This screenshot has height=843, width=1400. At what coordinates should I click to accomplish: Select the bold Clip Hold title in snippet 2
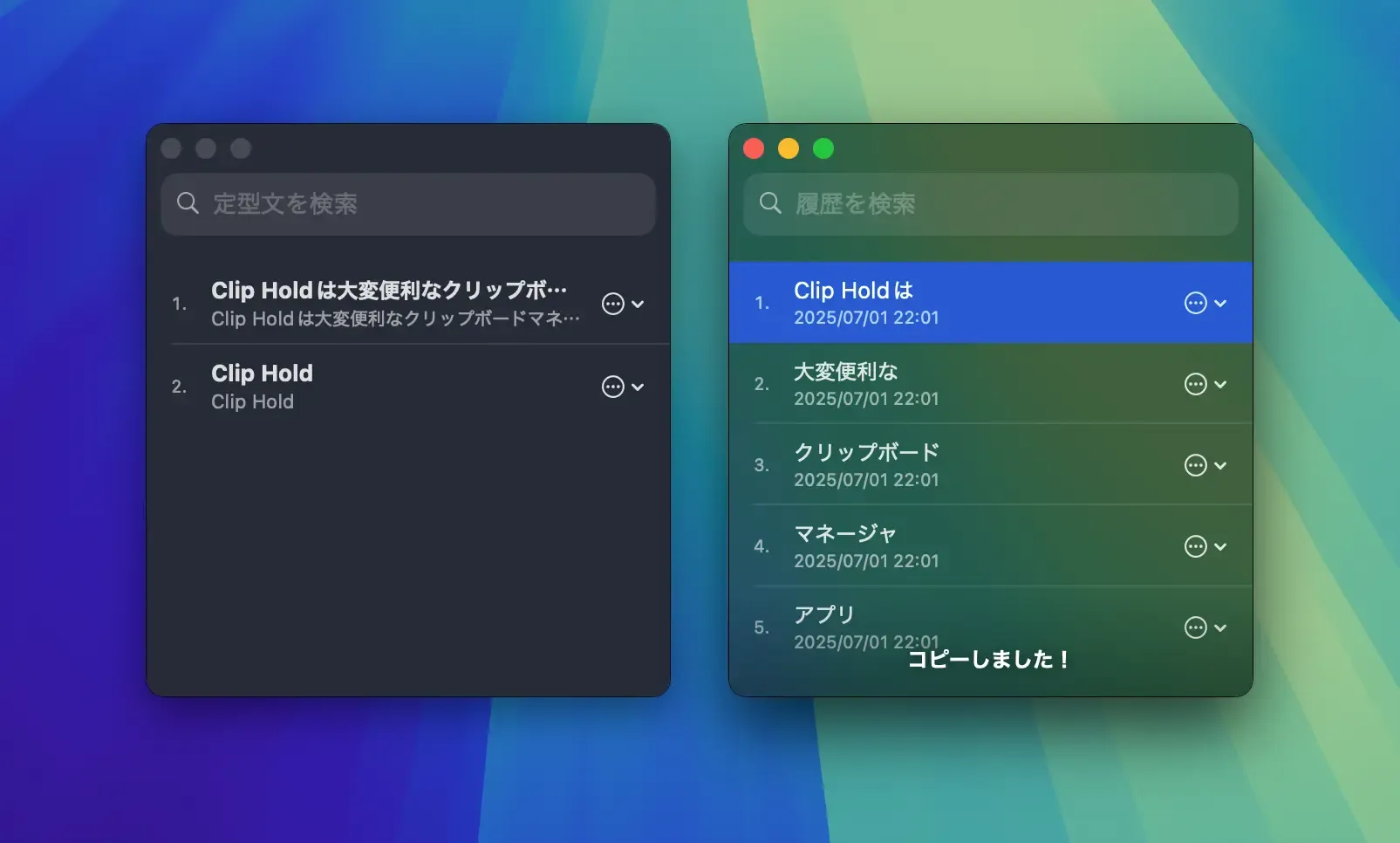(262, 374)
